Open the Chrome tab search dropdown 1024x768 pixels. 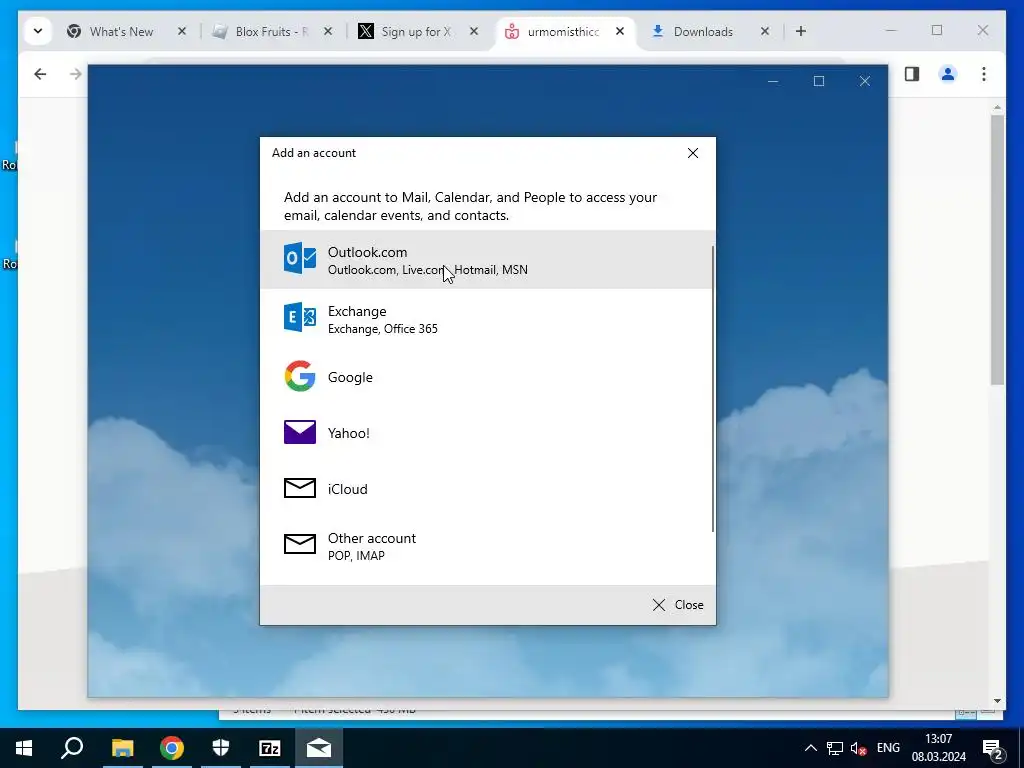click(x=38, y=31)
